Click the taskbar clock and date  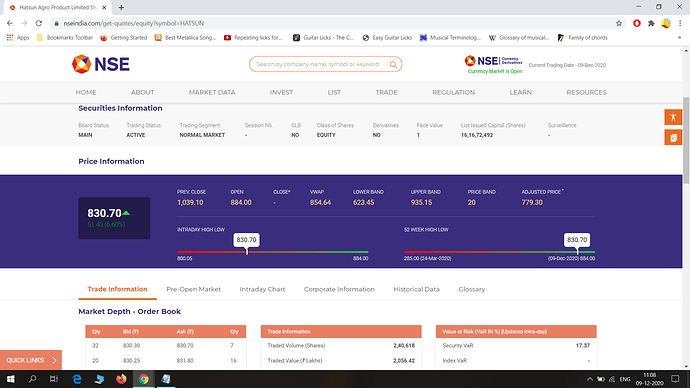(x=650, y=379)
